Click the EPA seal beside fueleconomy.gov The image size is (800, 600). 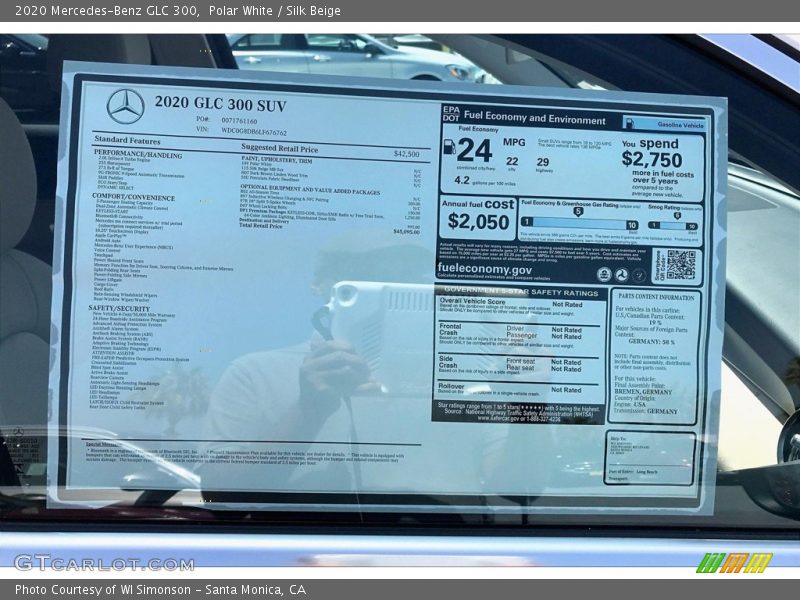(604, 274)
